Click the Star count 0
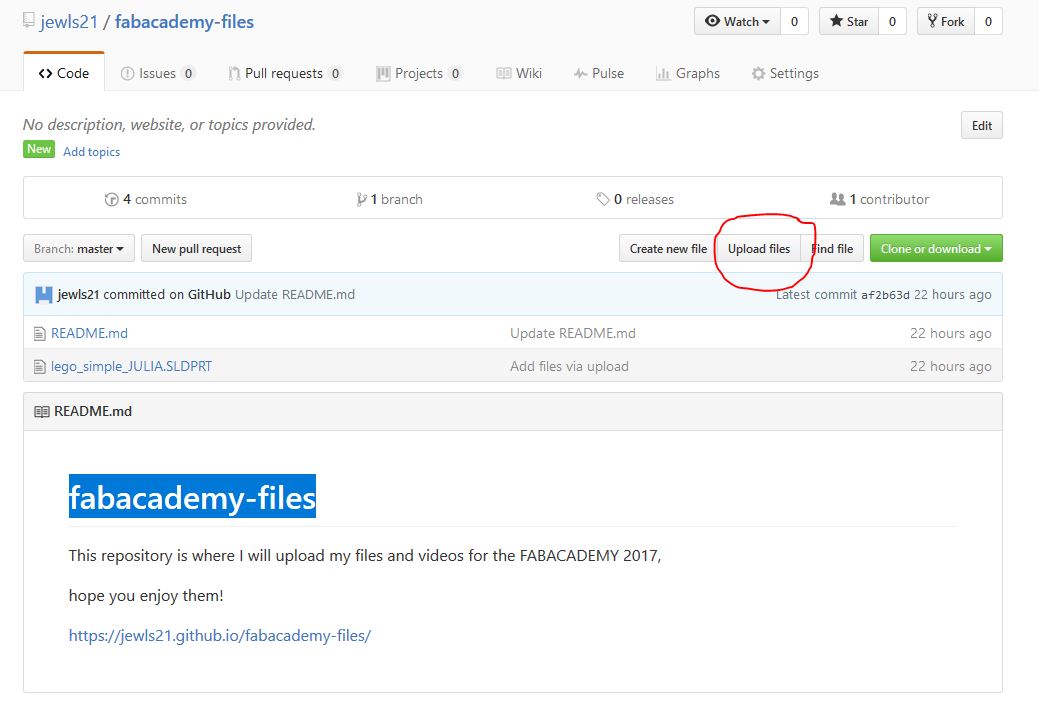Image resolution: width=1039 pixels, height=710 pixels. point(893,21)
